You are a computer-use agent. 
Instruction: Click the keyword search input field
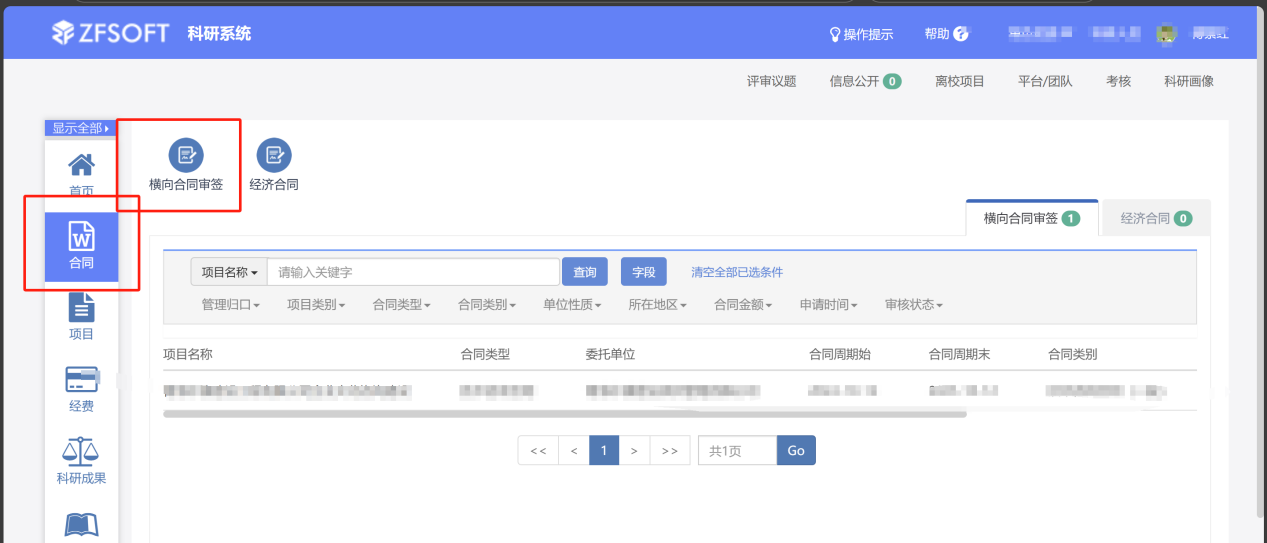coord(413,272)
